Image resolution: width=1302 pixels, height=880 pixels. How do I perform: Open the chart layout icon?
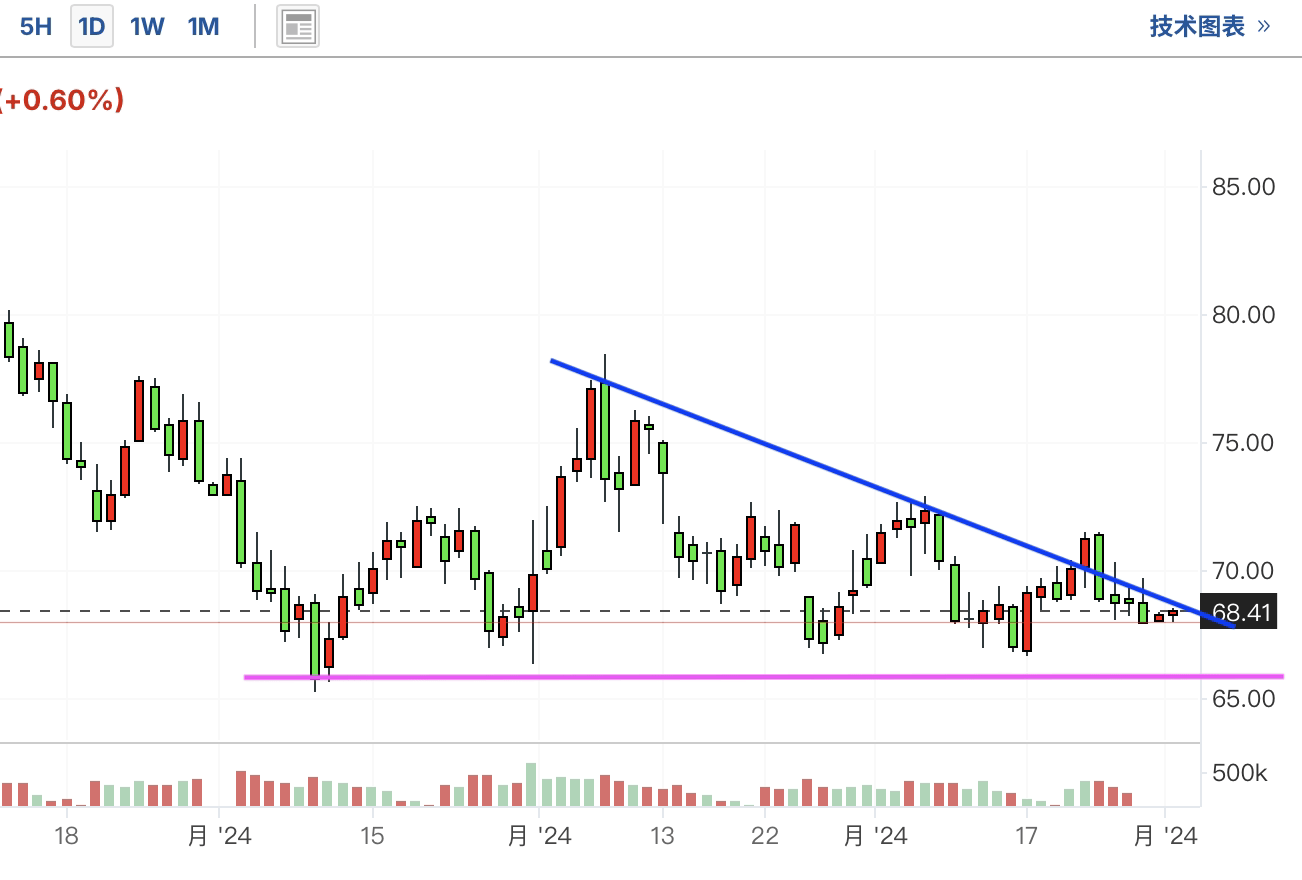pyautogui.click(x=299, y=27)
